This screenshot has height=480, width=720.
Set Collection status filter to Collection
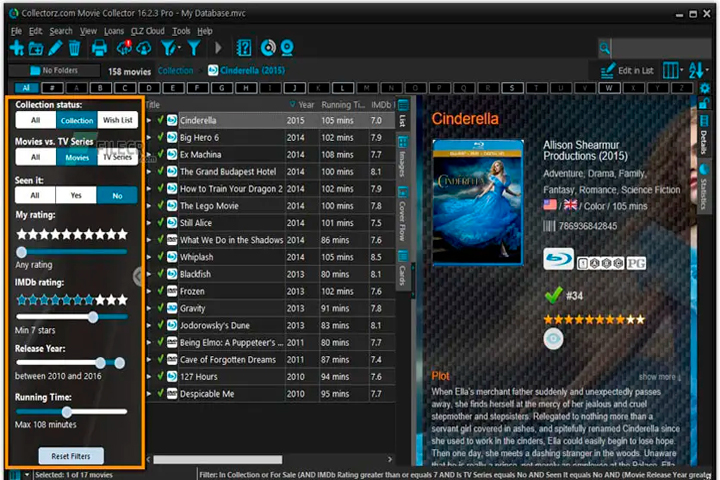pos(77,120)
